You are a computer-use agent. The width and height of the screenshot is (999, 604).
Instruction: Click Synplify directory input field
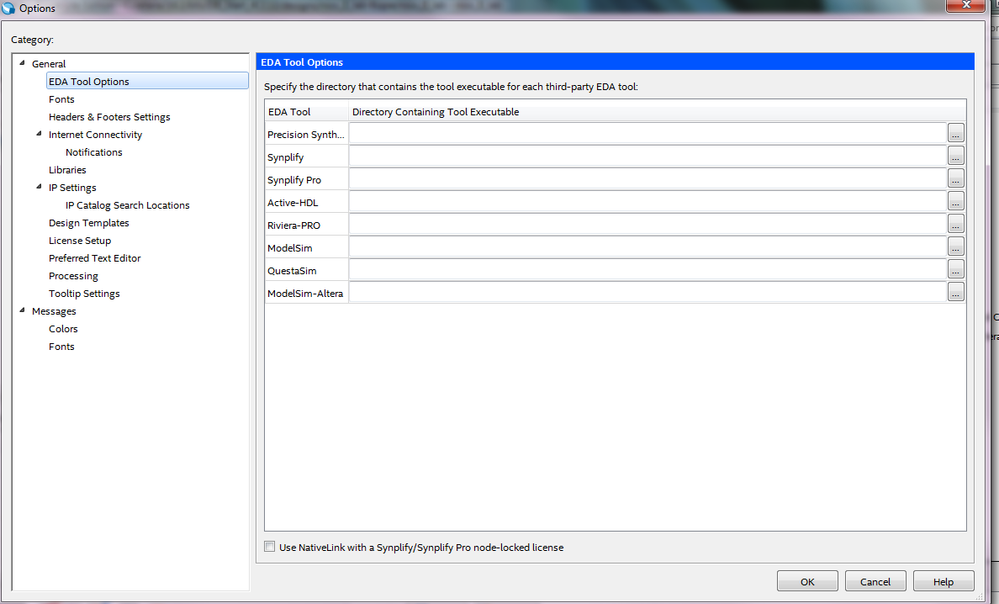pyautogui.click(x=648, y=156)
